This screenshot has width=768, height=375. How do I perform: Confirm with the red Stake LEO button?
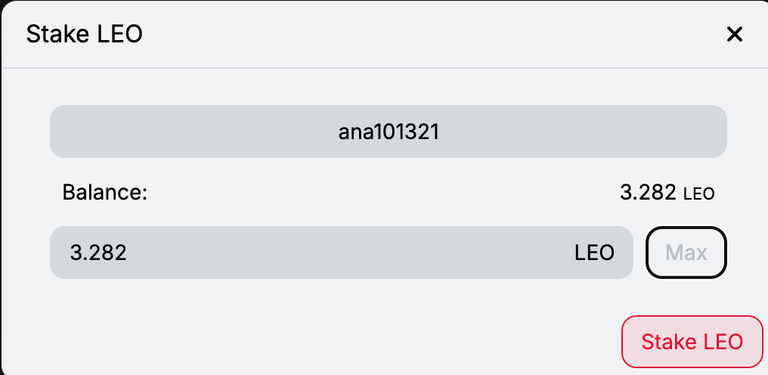click(x=692, y=342)
